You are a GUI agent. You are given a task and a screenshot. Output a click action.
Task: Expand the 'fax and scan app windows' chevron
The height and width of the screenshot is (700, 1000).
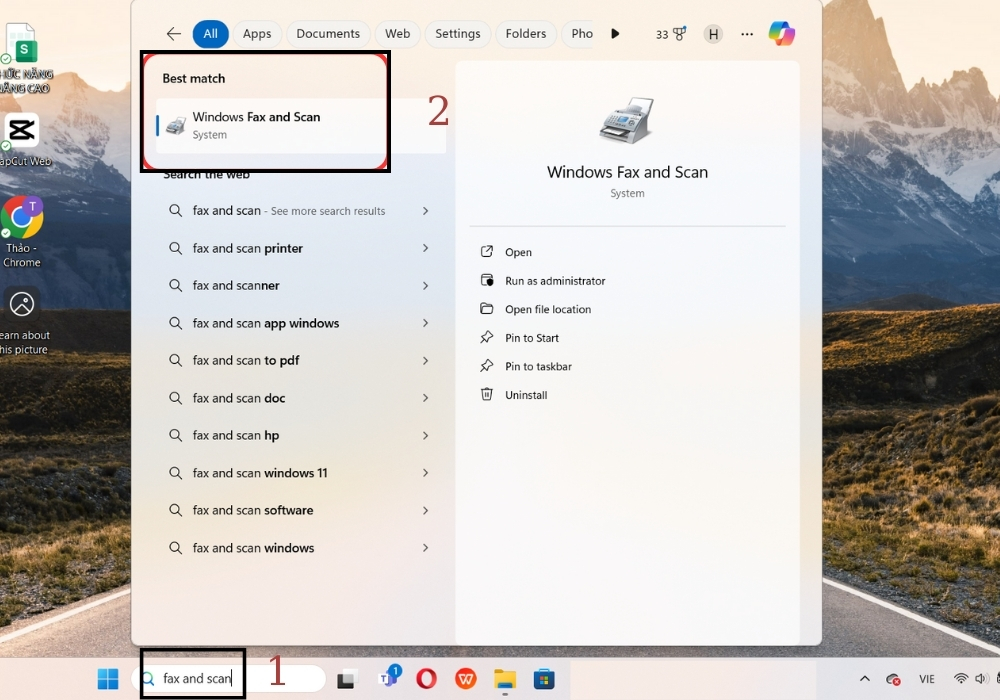click(425, 323)
